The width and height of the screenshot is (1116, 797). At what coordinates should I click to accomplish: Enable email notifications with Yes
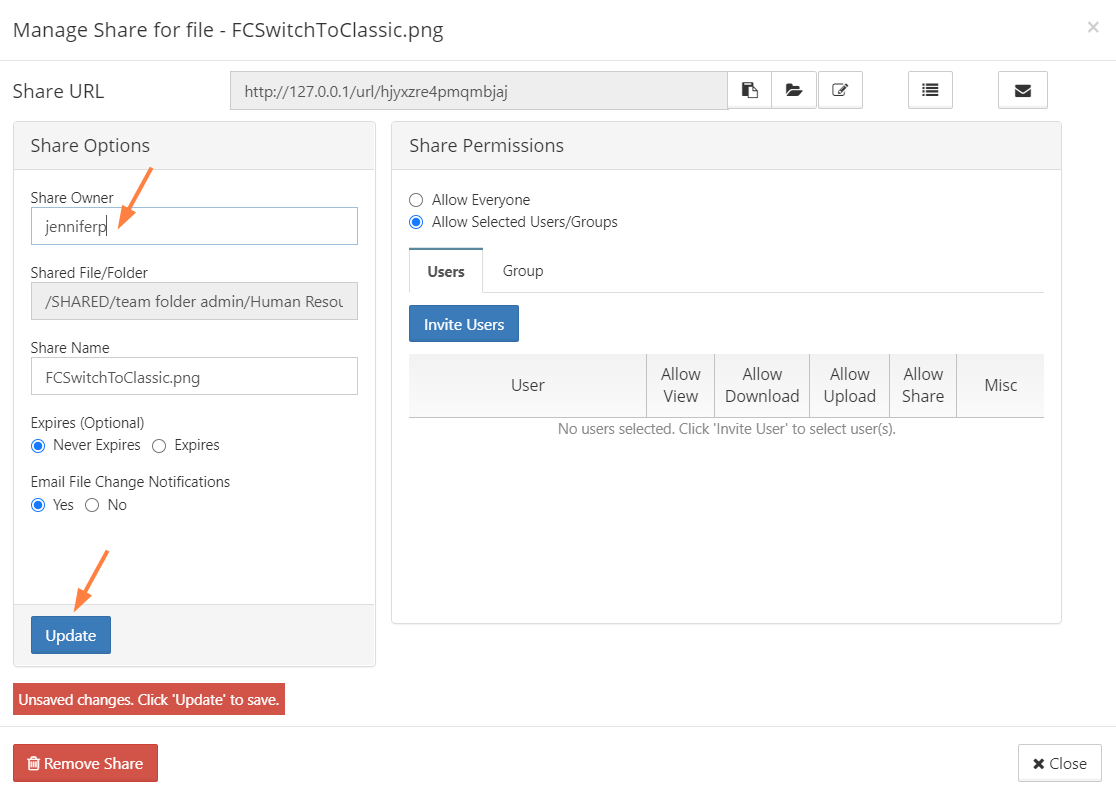tap(38, 505)
